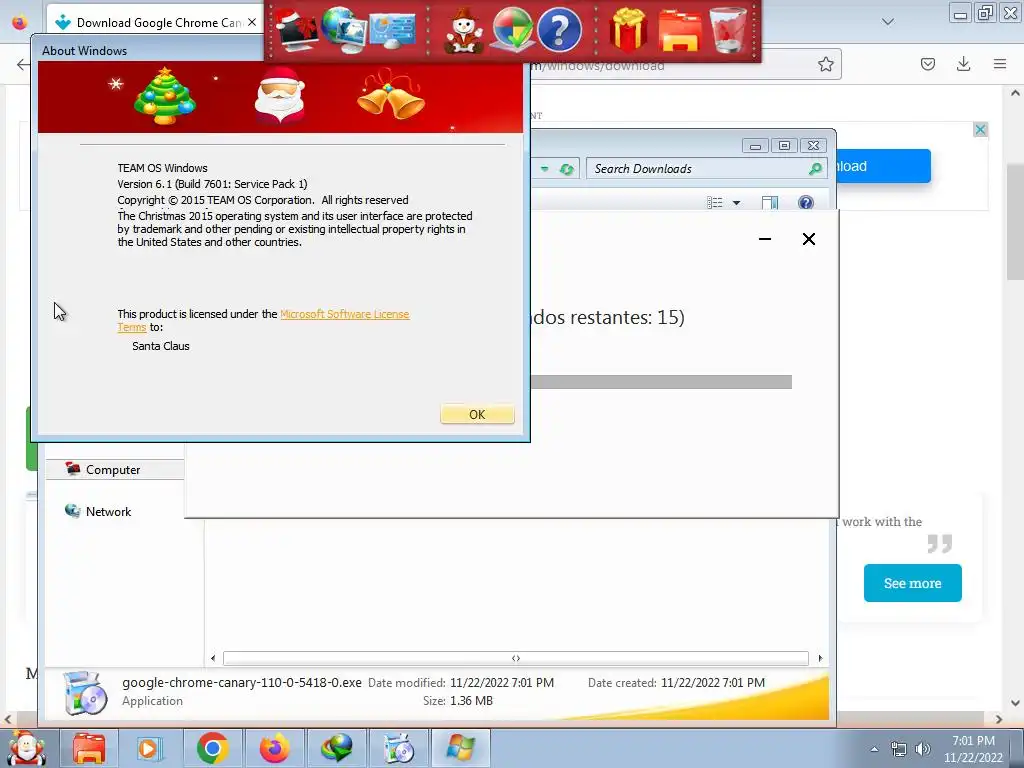Click OK in About Windows dialog
Image resolution: width=1024 pixels, height=768 pixels.
477,414
